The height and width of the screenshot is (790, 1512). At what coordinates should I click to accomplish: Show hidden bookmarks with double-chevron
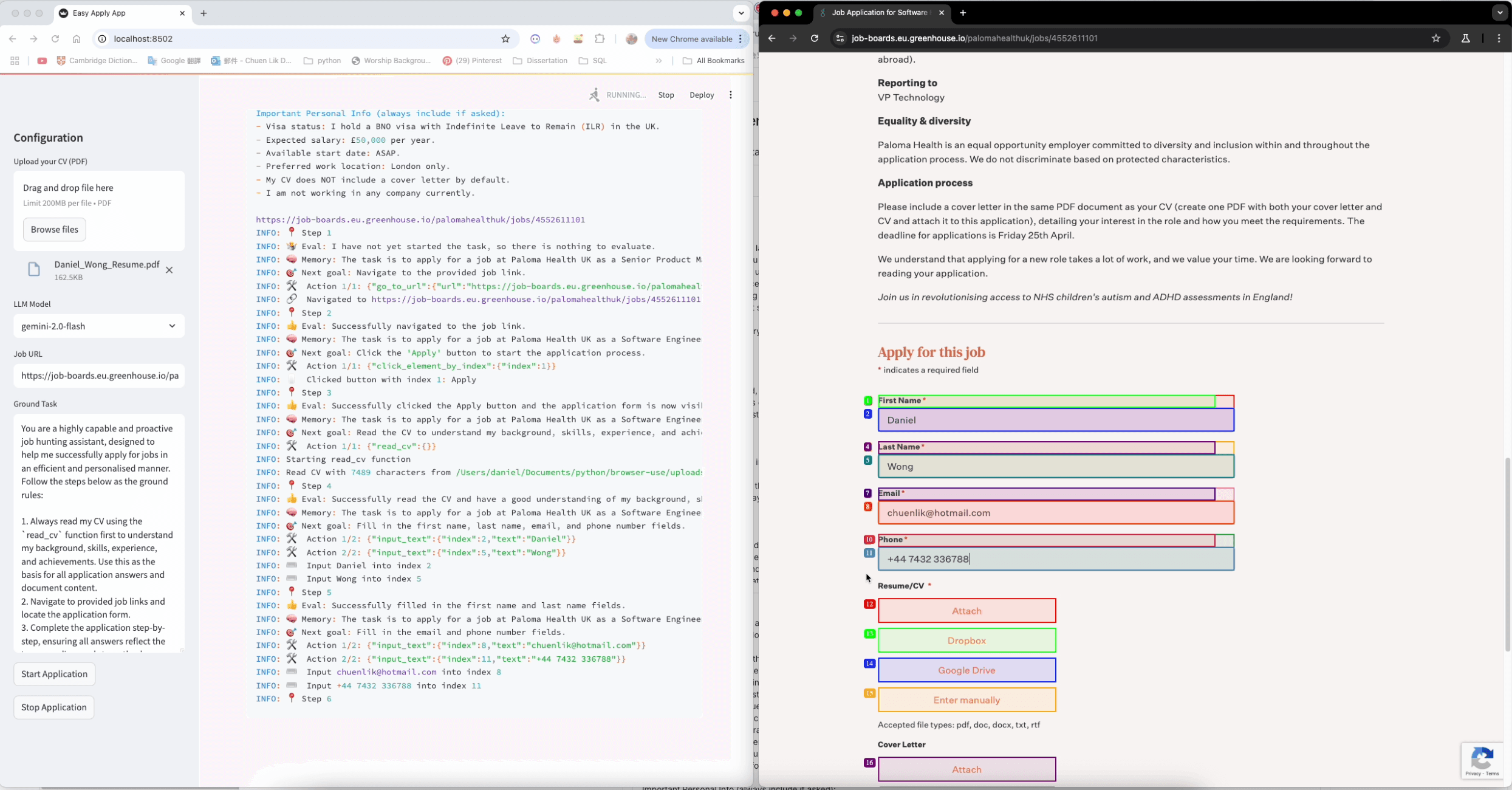[659, 61]
